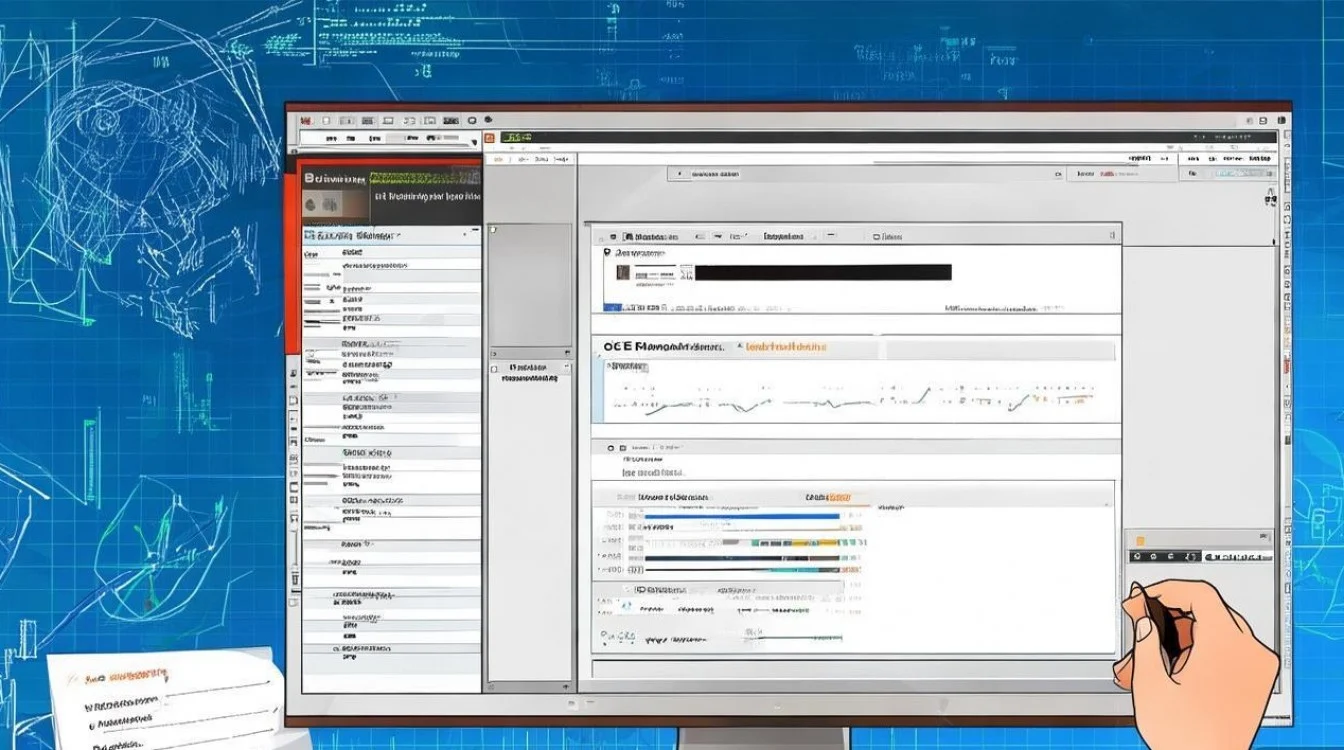This screenshot has width=1344, height=750.
Task: Click the first icon in the dark bottom-right strip
Action: (x=1137, y=556)
